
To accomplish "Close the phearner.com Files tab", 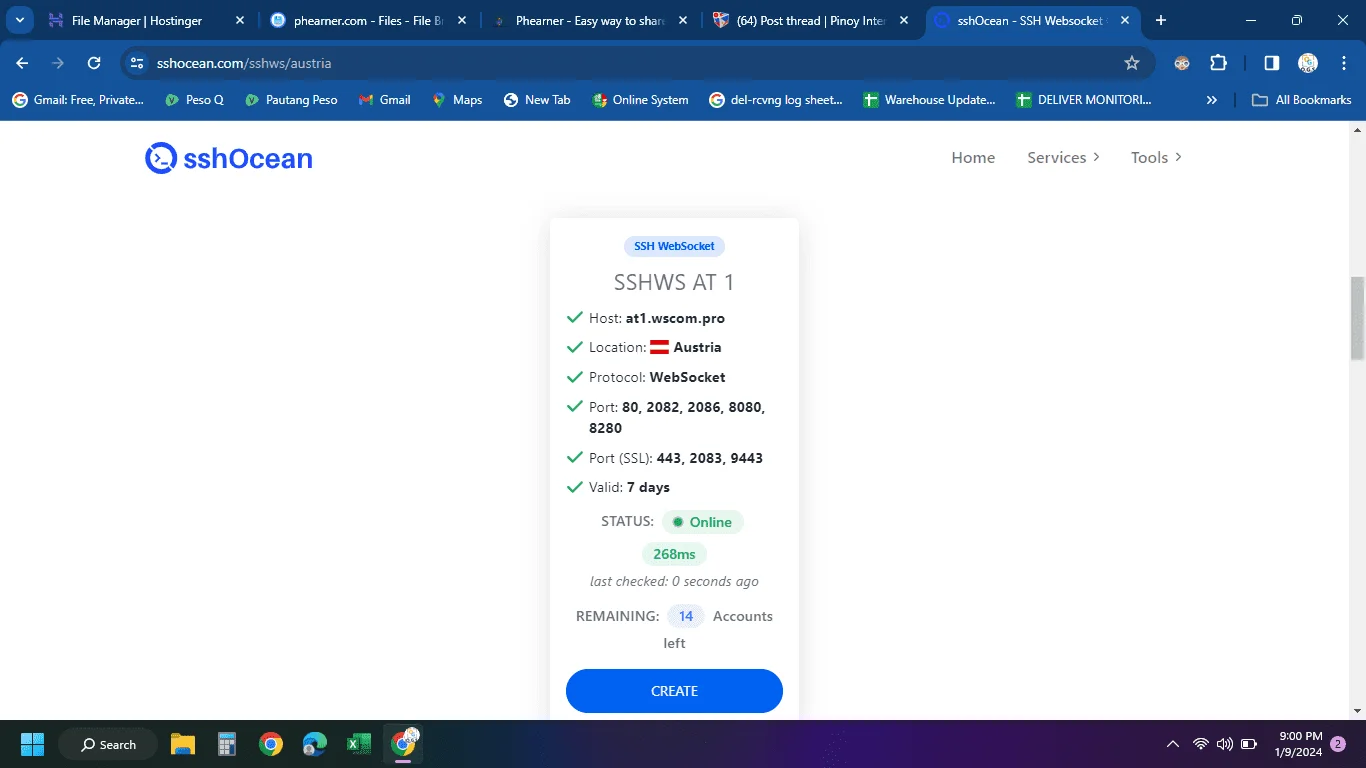I will point(463,20).
